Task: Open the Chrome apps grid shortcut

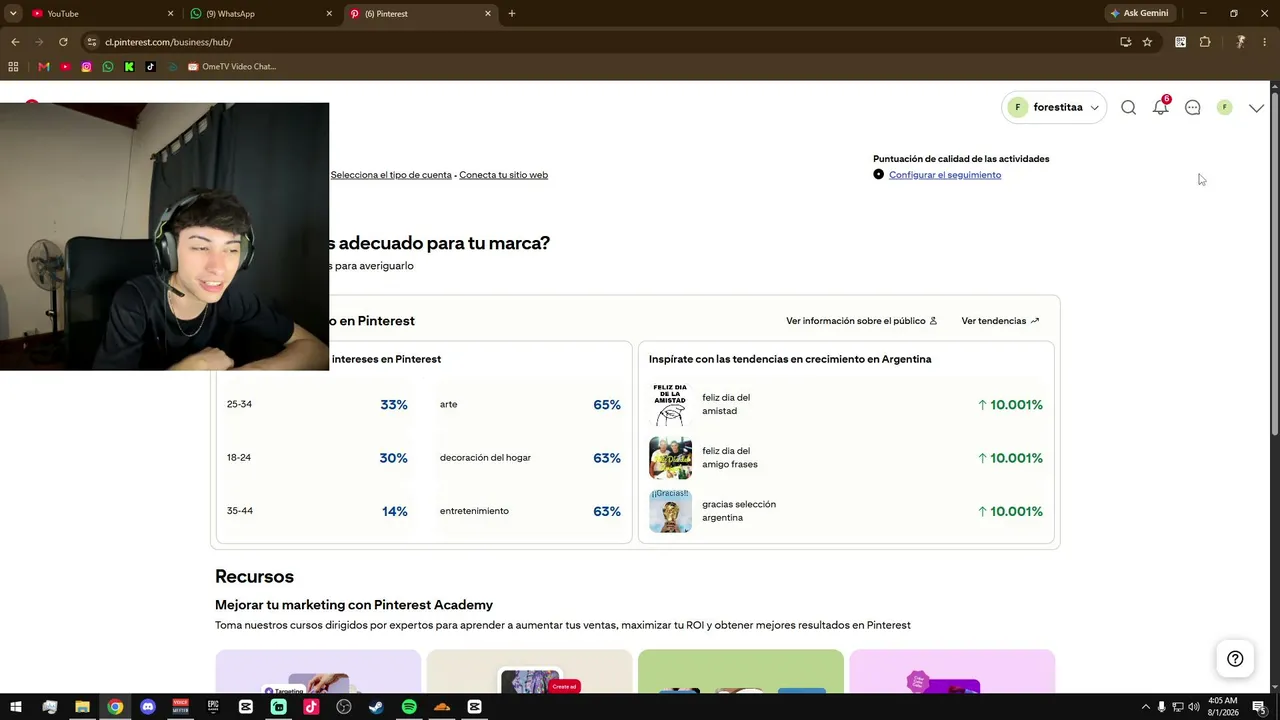Action: coord(13,67)
